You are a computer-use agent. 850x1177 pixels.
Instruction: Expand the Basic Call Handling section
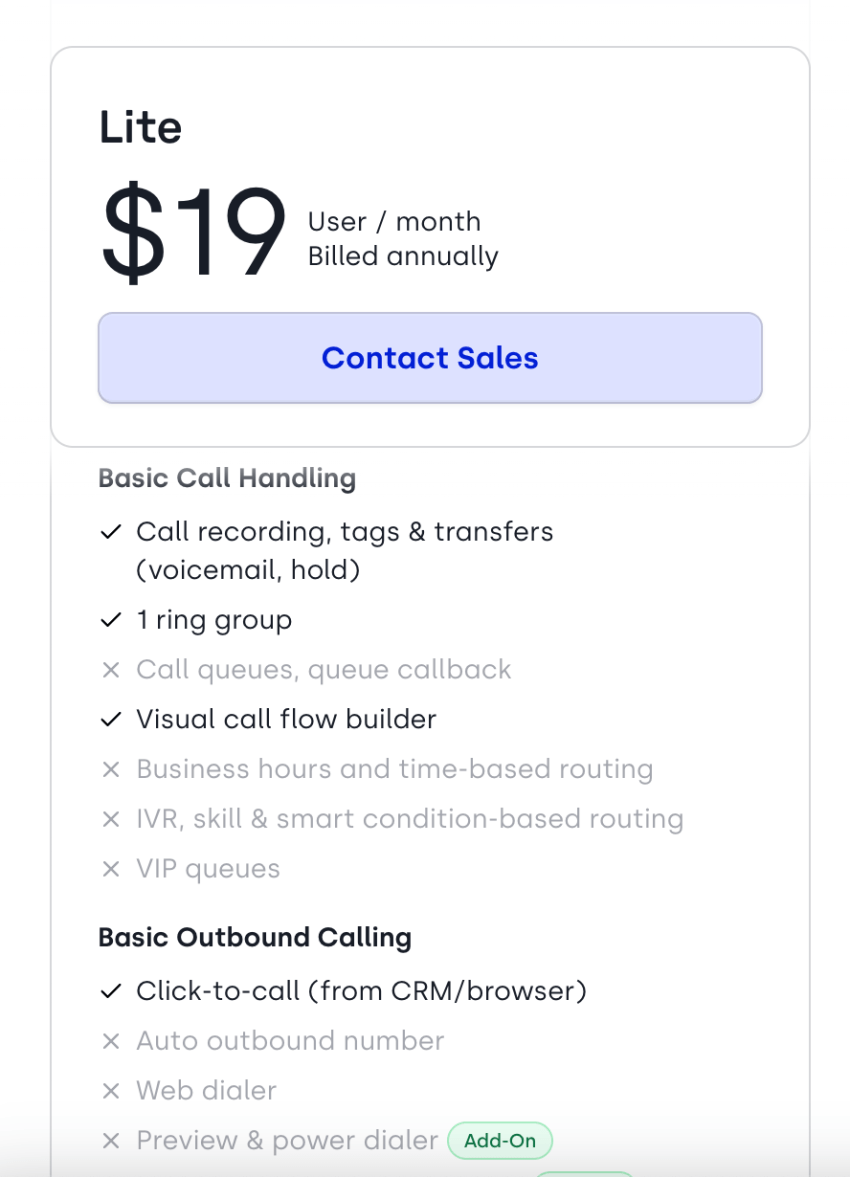click(x=227, y=478)
